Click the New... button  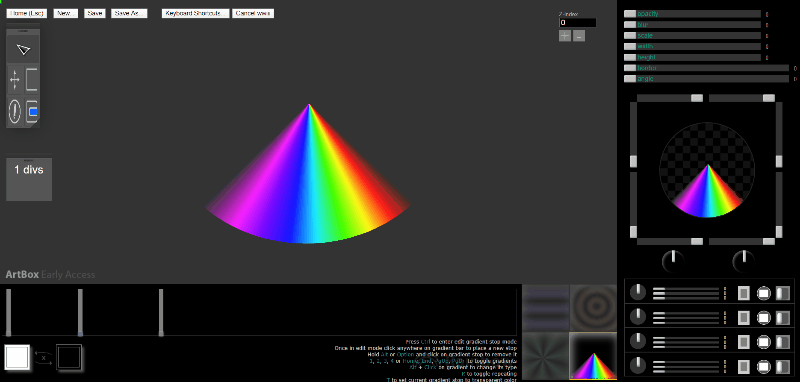pyautogui.click(x=66, y=13)
